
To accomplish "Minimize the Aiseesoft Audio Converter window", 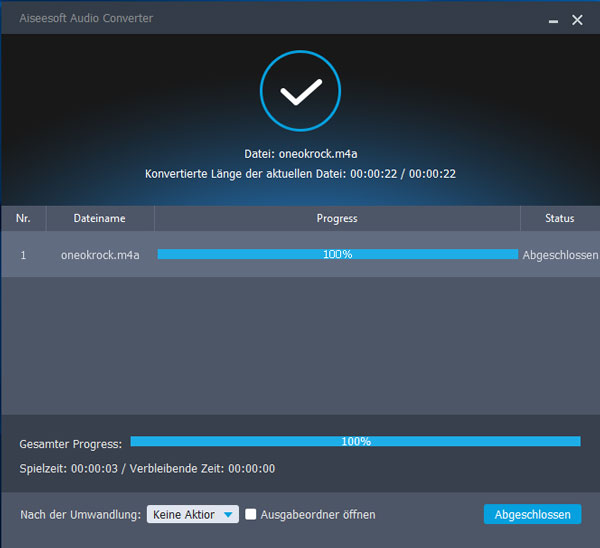I will click(x=554, y=20).
